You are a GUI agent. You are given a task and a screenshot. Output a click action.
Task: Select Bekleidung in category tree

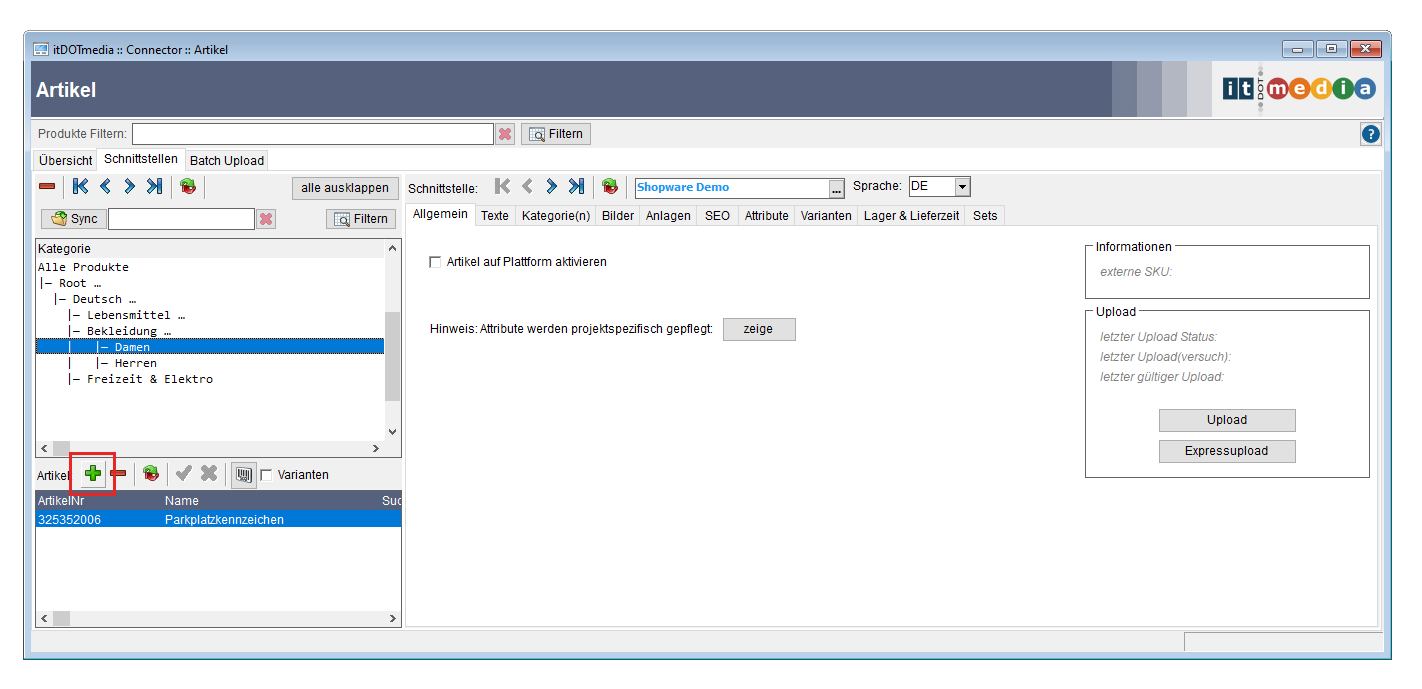[x=128, y=331]
